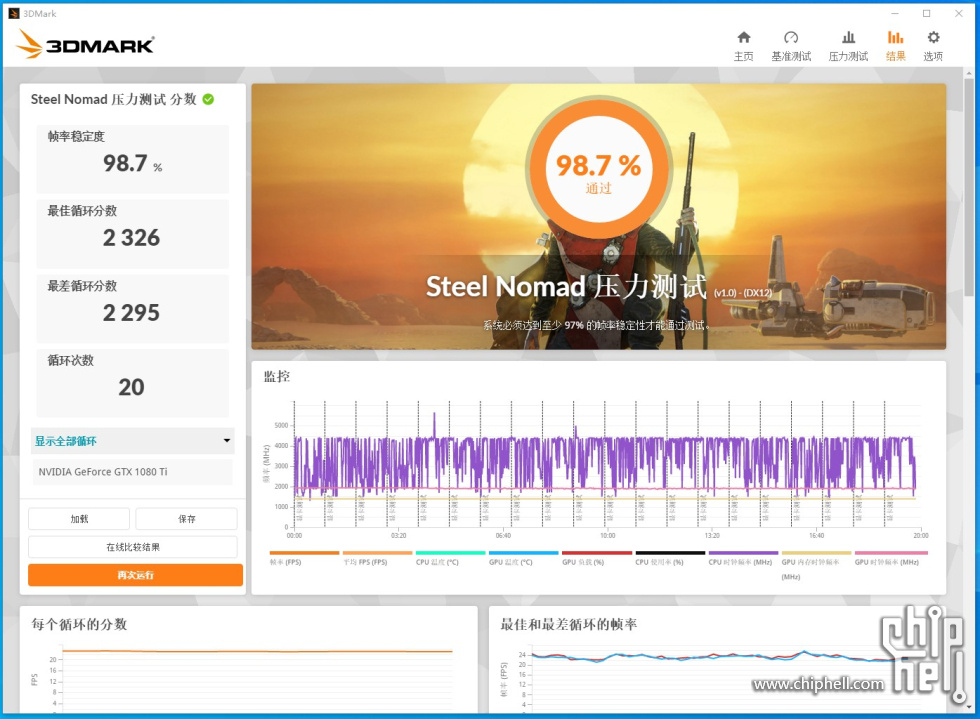Click the dropdown arrow beside 显示全部循环
980x719 pixels.
pos(226,441)
